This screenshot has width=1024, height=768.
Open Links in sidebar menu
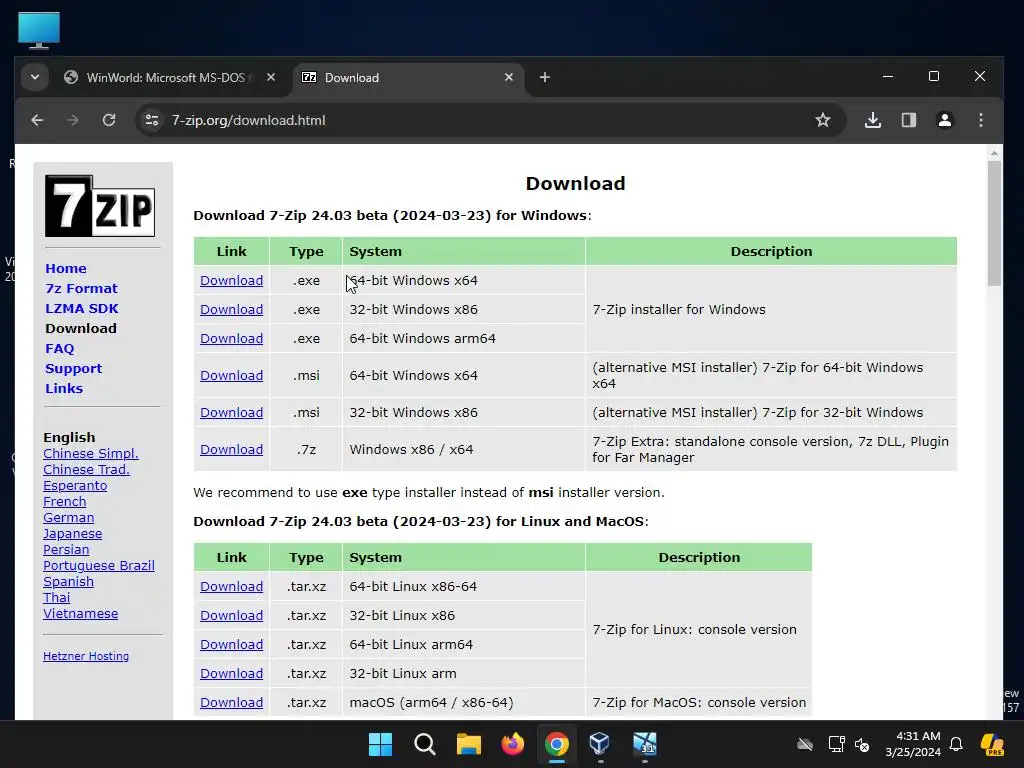(64, 389)
